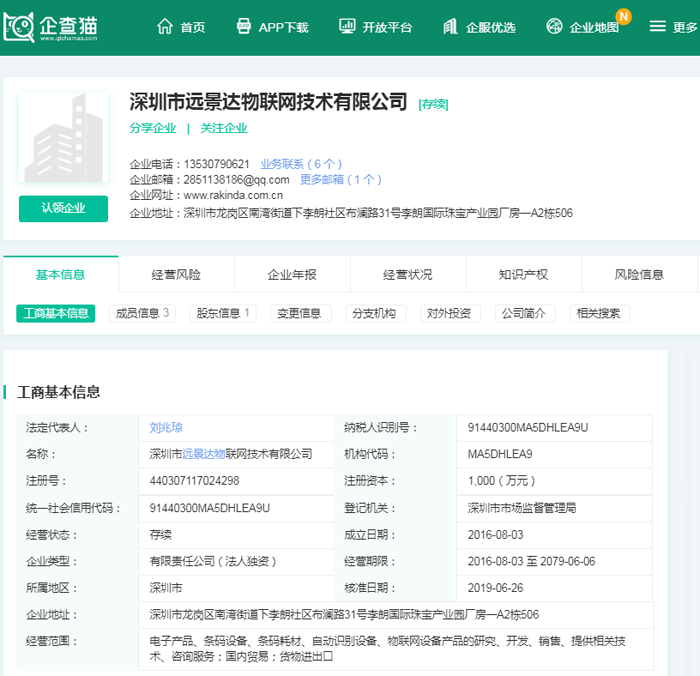The width and height of the screenshot is (700, 676).
Task: Click the APP下载 download icon
Action: (243, 27)
